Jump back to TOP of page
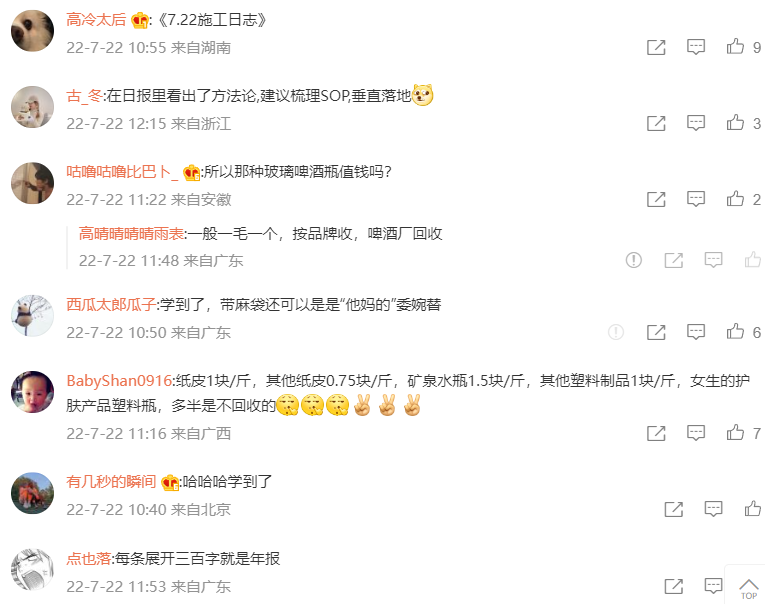The width and height of the screenshot is (765, 604). point(748,588)
